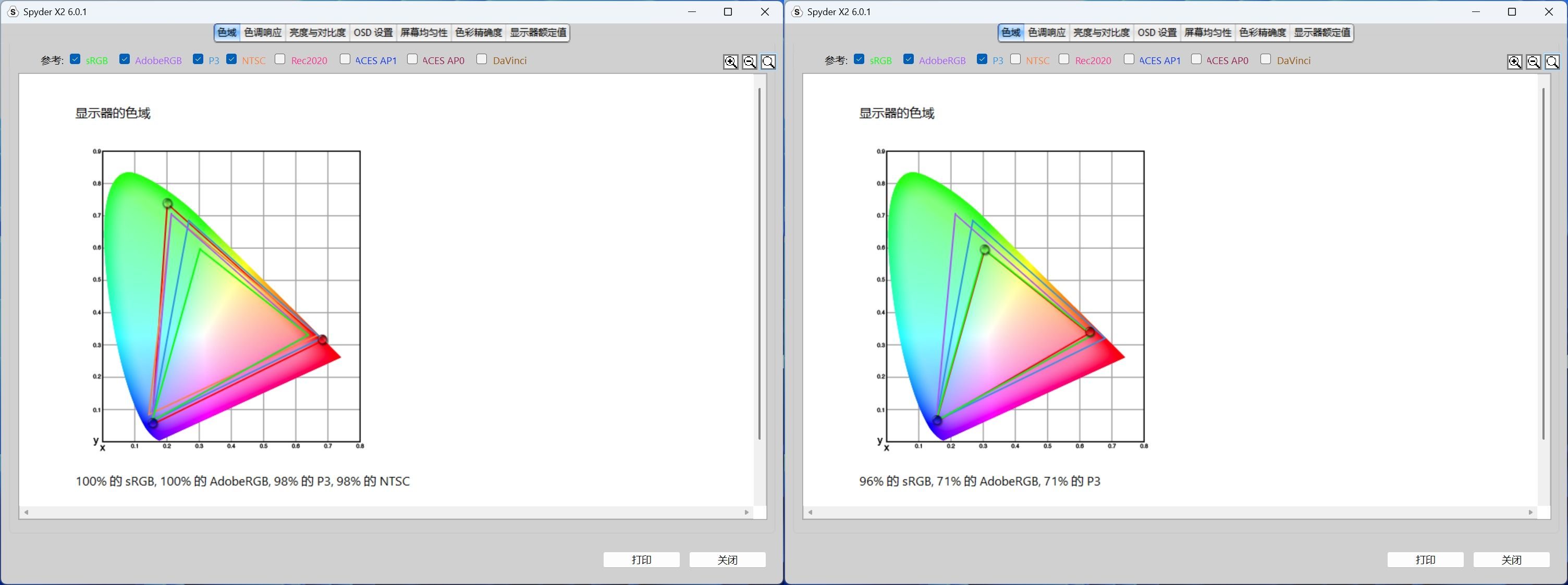The width and height of the screenshot is (1568, 585).
Task: Enable Rec2020 reference in right window
Action: pyautogui.click(x=1064, y=59)
